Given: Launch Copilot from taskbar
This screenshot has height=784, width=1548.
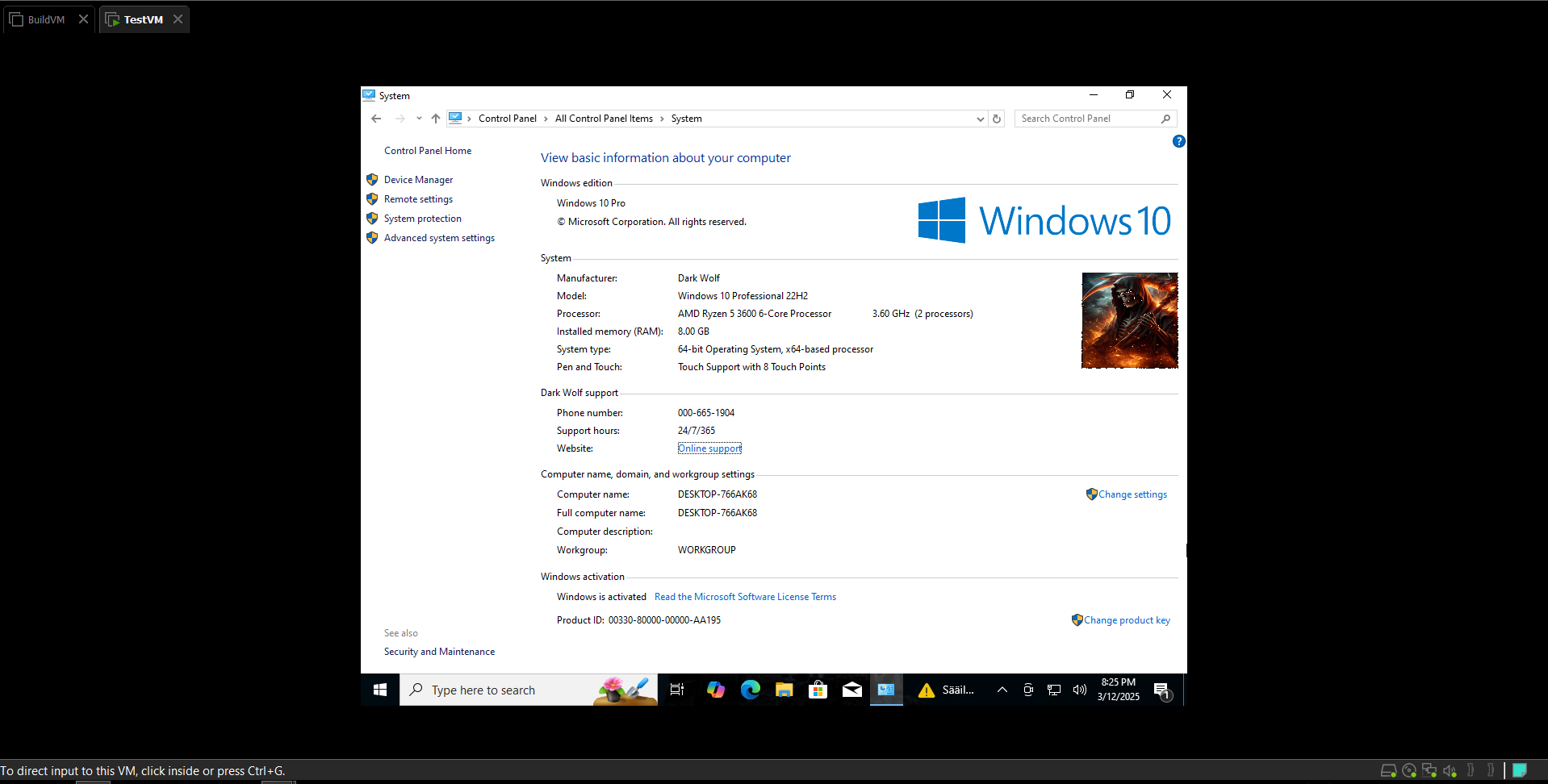Looking at the screenshot, I should click(715, 690).
